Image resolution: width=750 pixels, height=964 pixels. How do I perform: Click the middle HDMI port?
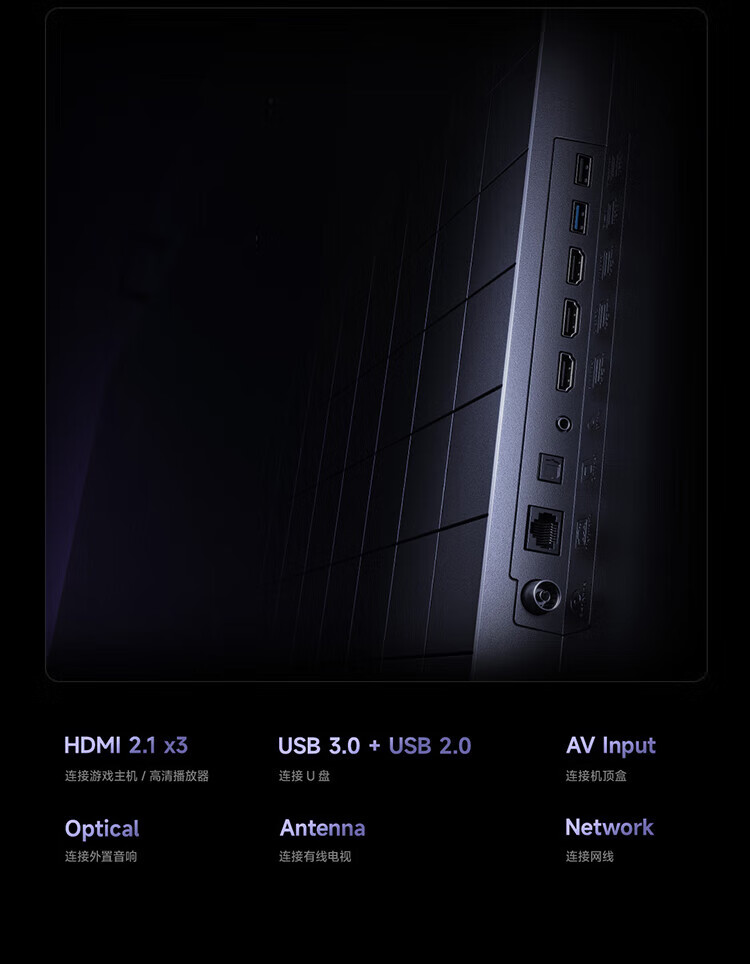[x=570, y=318]
